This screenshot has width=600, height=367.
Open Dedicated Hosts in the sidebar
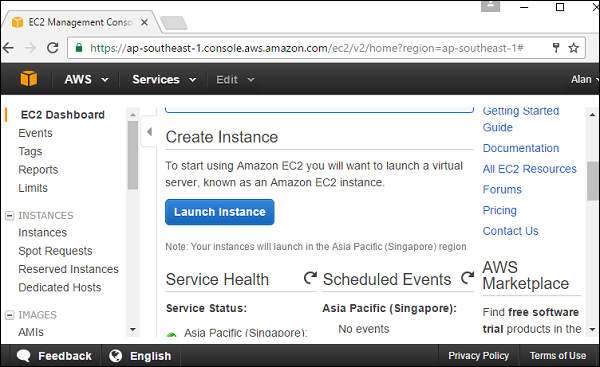click(x=60, y=287)
